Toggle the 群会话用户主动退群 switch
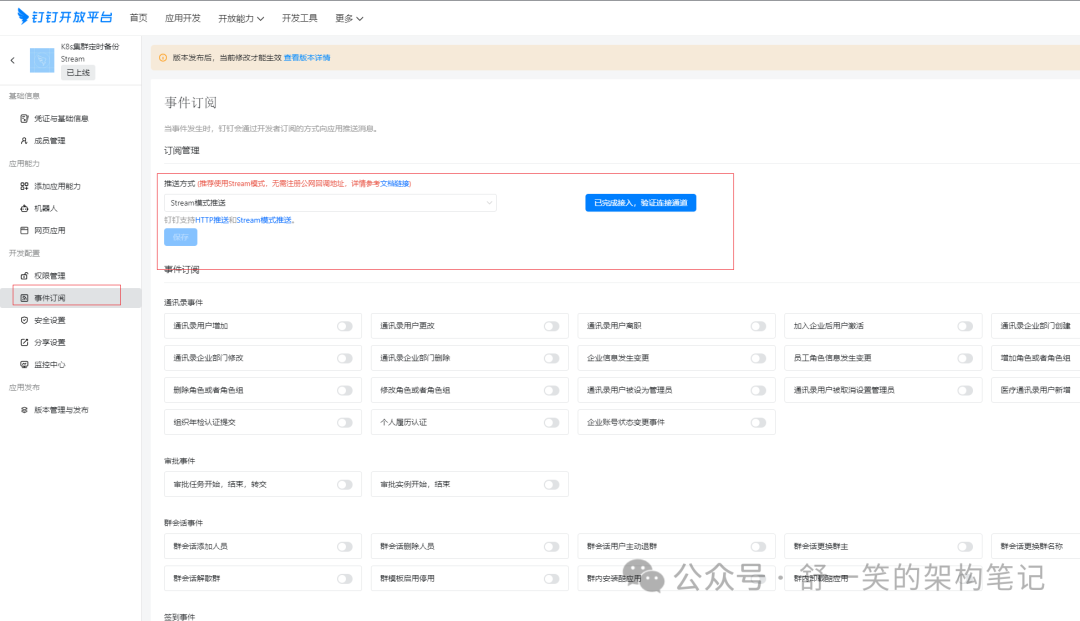The height and width of the screenshot is (621, 1080). coord(758,547)
